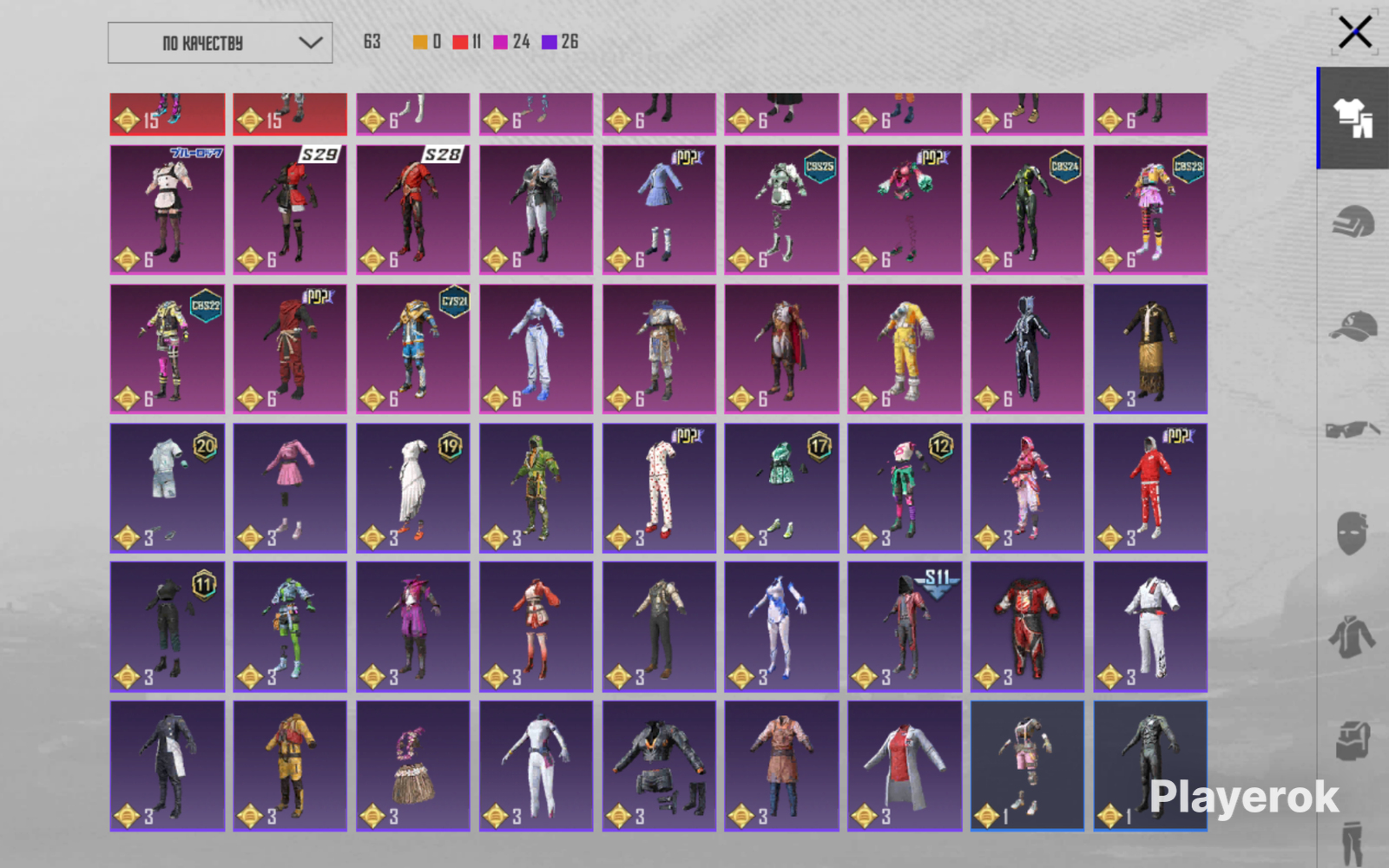Screen dimensions: 1389x868
Task: Select the silver hooded armor outfit
Action: click(x=537, y=209)
